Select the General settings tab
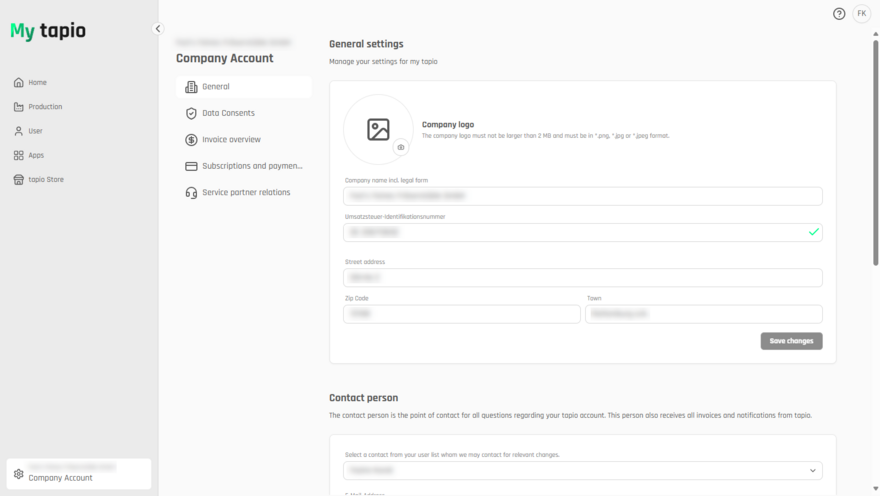880x496 pixels. click(x=244, y=87)
